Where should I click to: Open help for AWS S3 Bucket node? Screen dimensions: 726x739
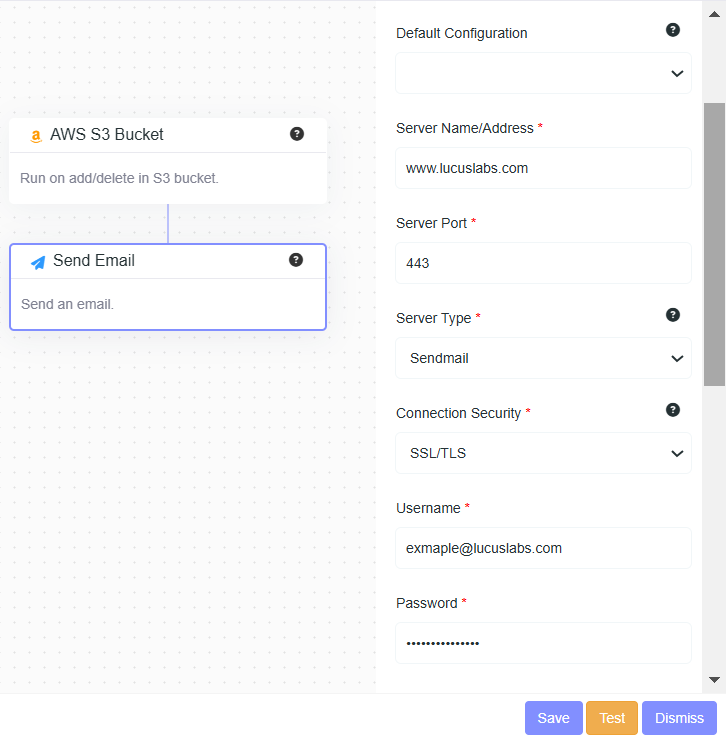(297, 134)
